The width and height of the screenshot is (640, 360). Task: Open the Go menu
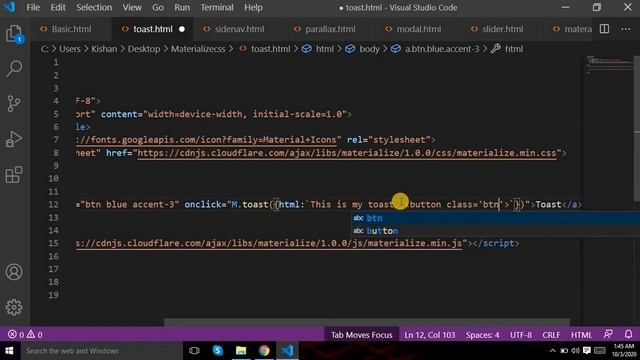click(x=158, y=7)
